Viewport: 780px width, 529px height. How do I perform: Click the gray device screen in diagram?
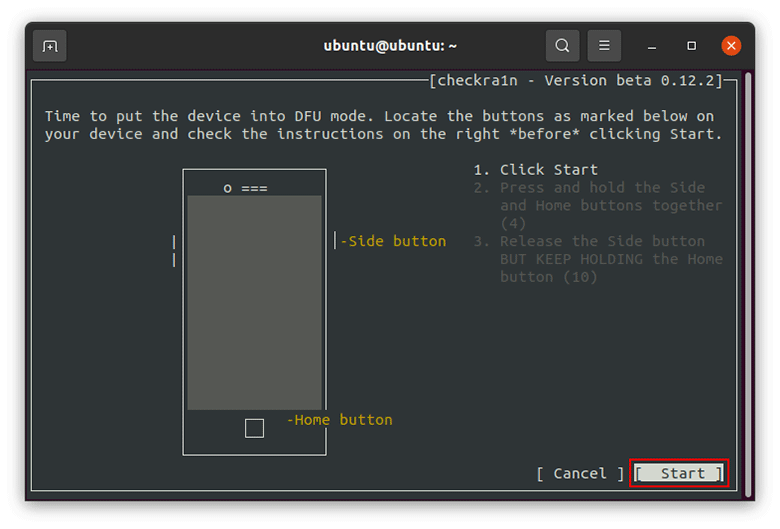(254, 303)
